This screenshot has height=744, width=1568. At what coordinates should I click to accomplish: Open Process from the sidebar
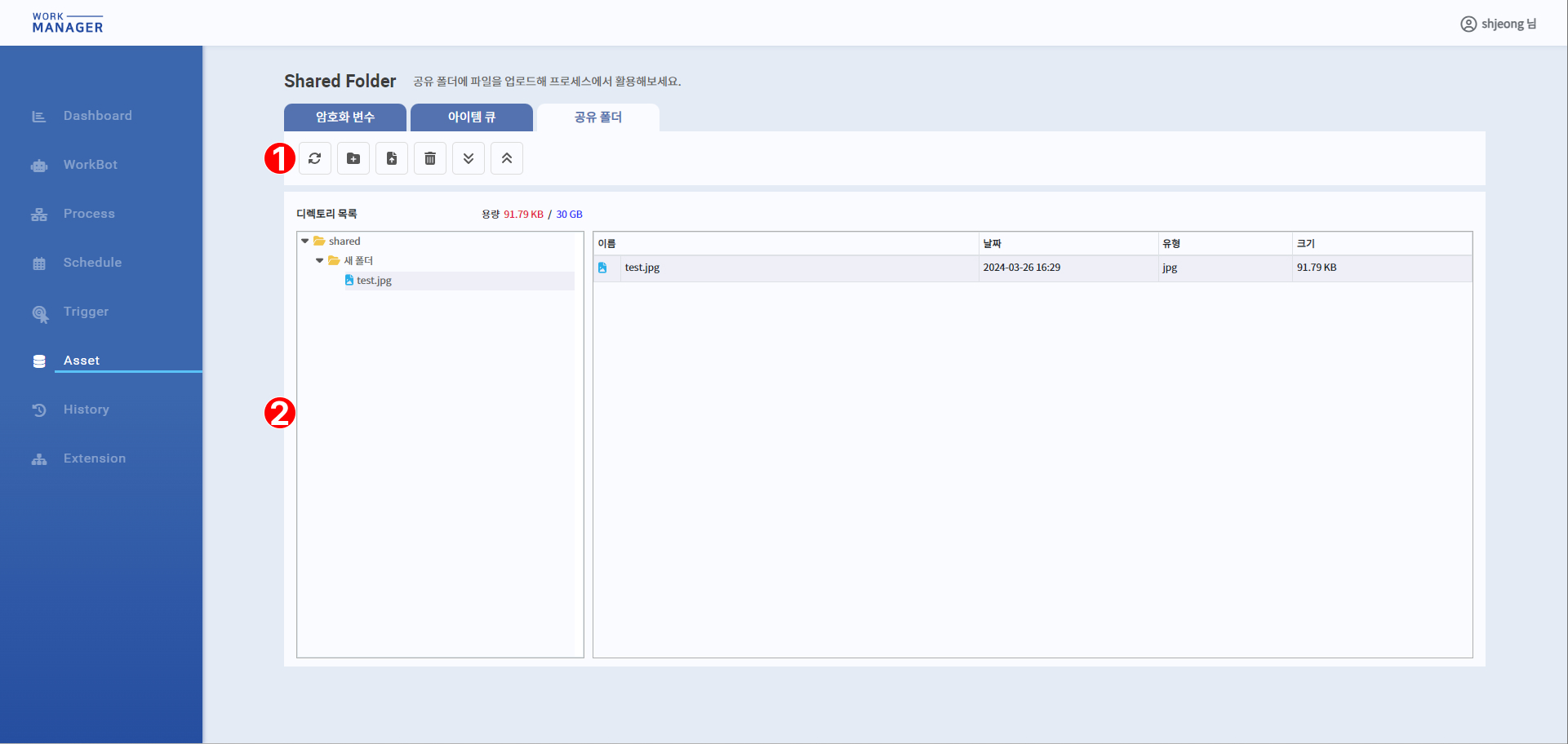[x=89, y=214]
